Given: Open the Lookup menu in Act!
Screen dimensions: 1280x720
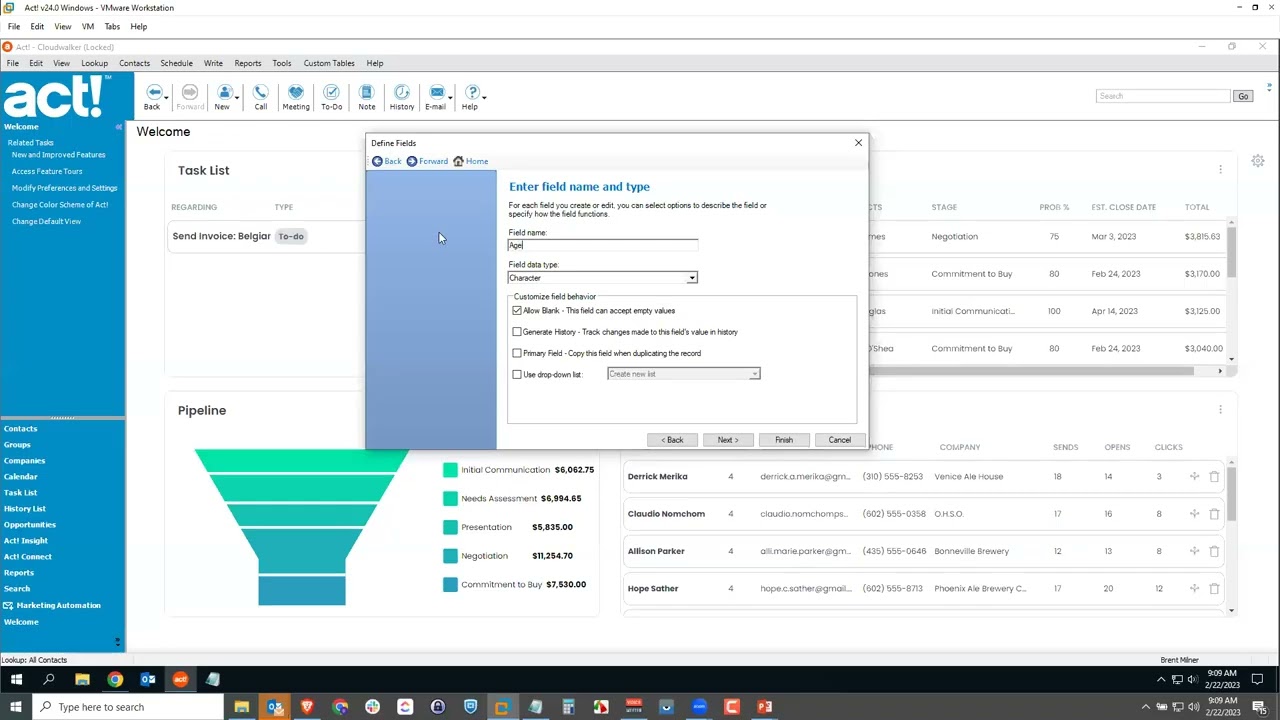Looking at the screenshot, I should click(x=94, y=63).
